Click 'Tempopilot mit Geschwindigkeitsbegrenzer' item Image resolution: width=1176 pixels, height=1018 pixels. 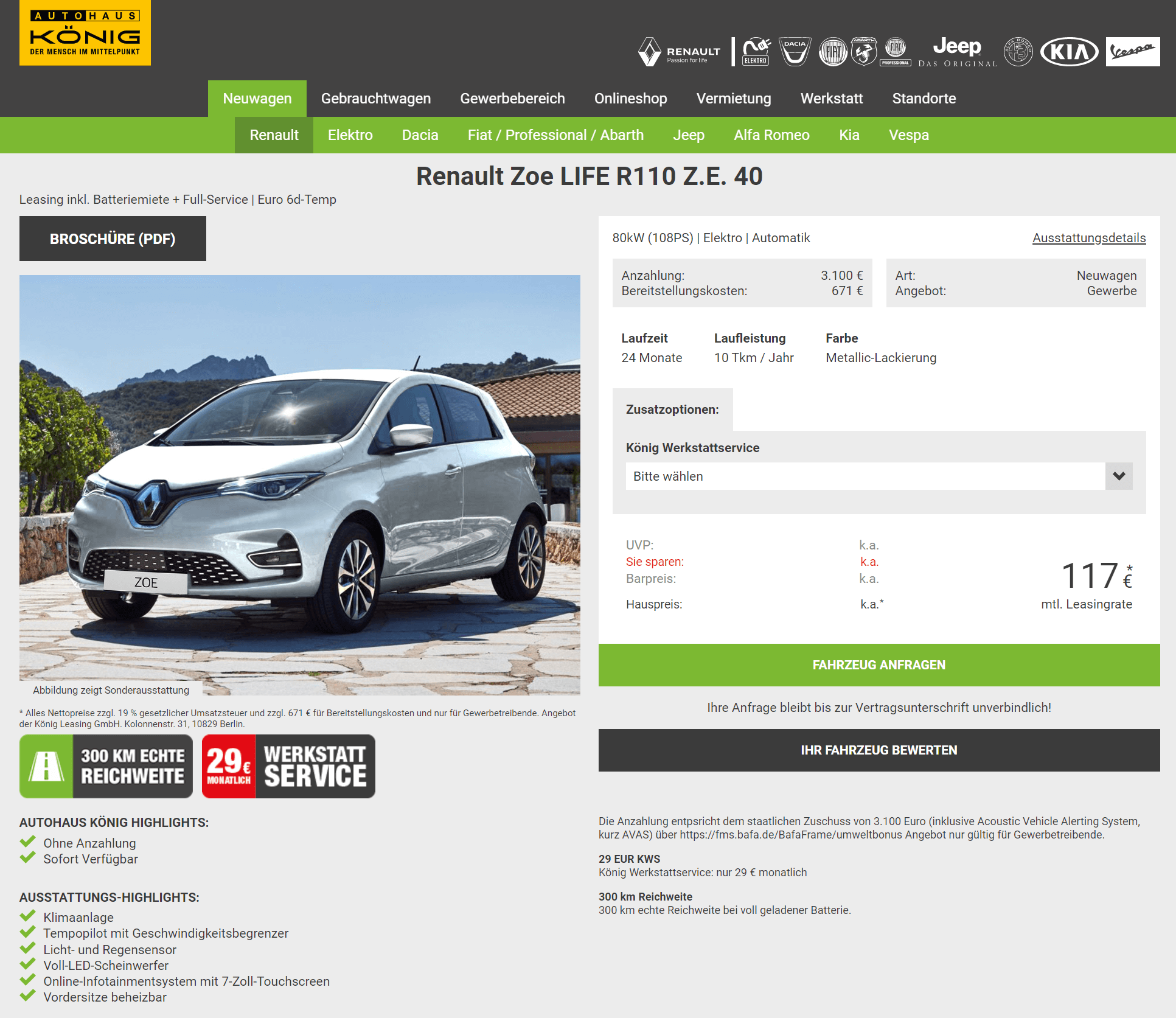click(x=165, y=933)
